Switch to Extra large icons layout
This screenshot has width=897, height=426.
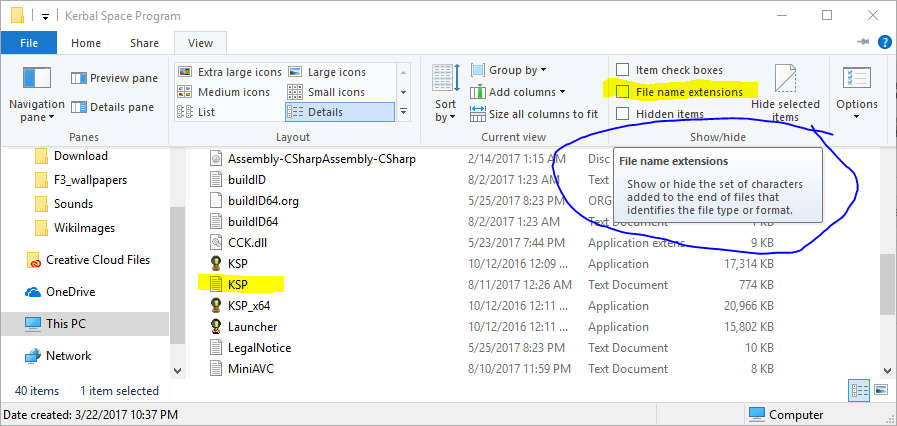[x=229, y=72]
